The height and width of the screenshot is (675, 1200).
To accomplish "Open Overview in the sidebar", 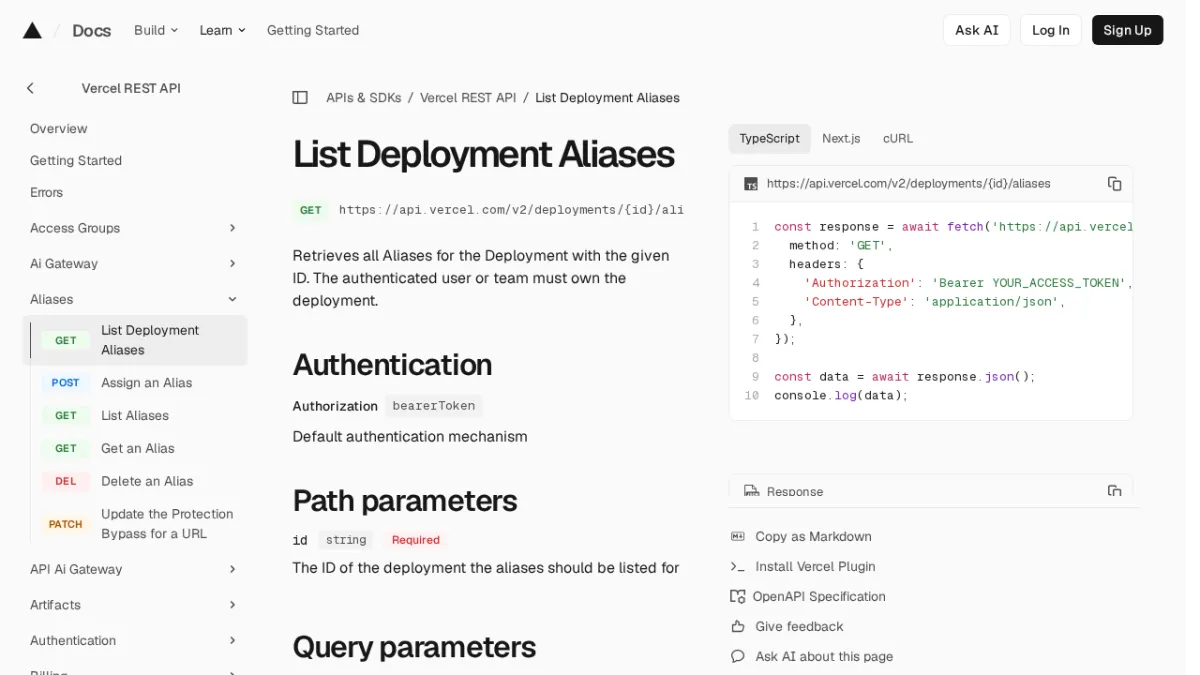I will [x=59, y=129].
